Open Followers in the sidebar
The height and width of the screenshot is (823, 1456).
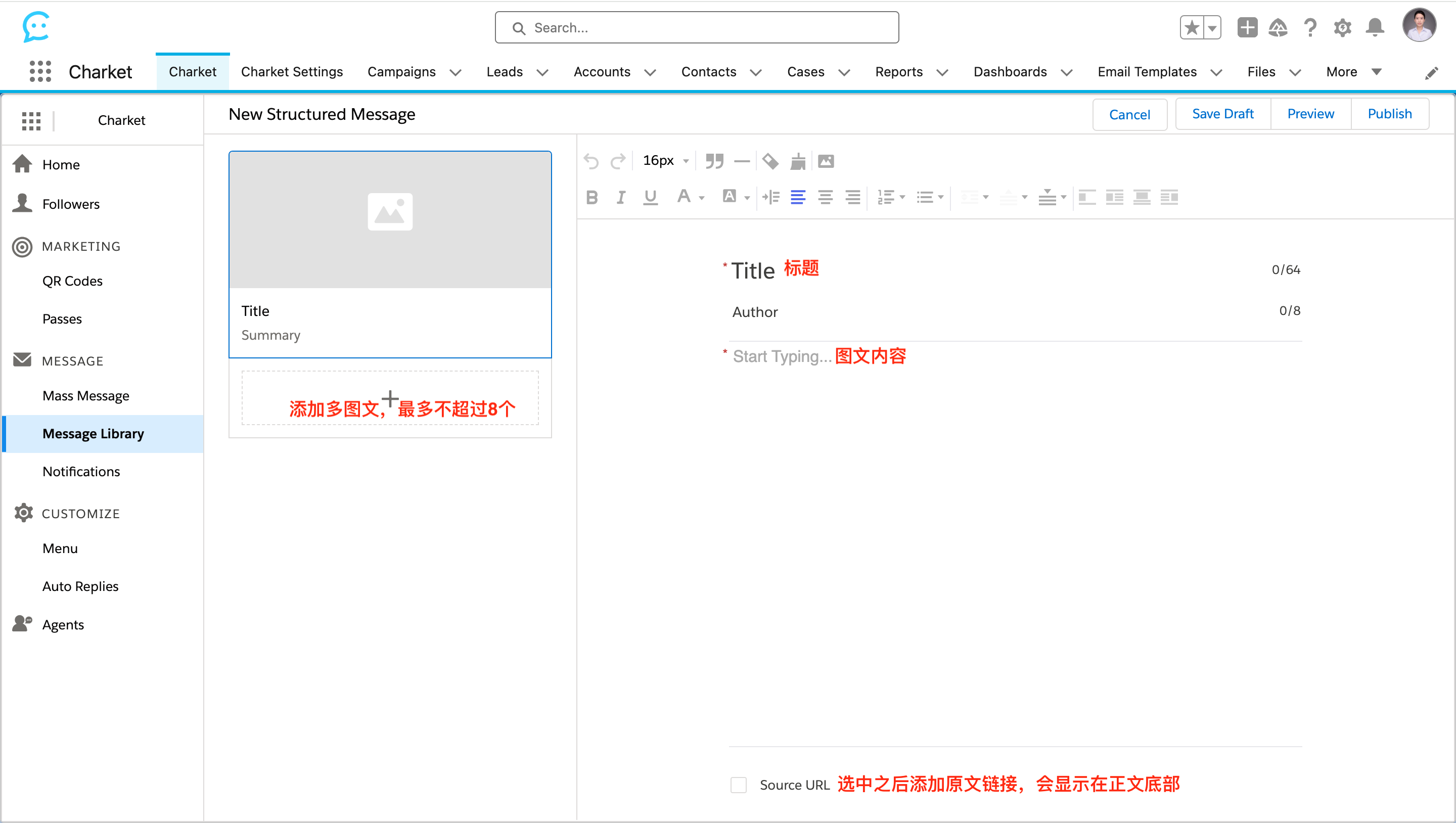[x=71, y=204]
